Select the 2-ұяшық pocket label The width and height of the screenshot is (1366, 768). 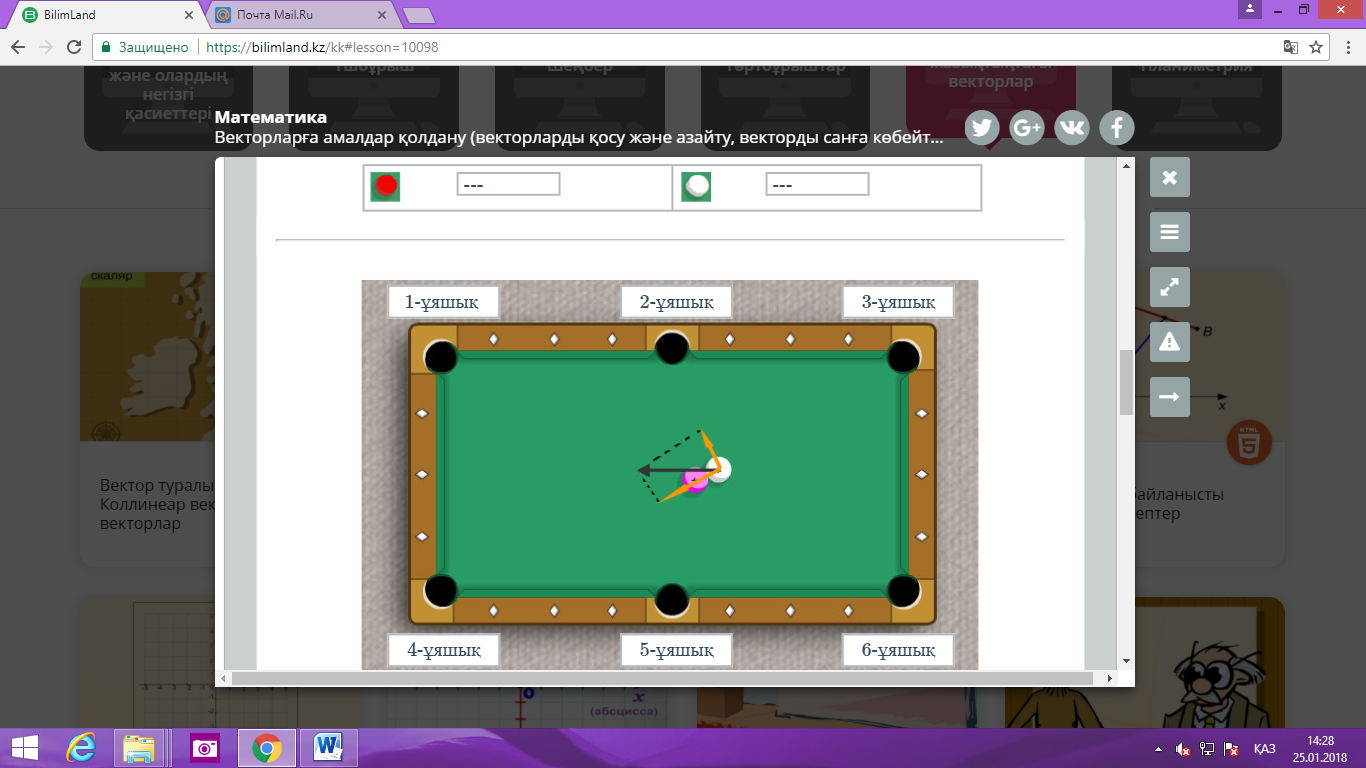676,302
